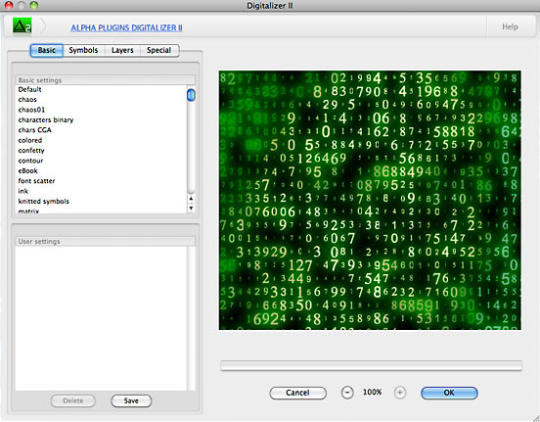Click the window resize grip at bottom corner
Viewport: 540px width, 422px height.
point(536,418)
